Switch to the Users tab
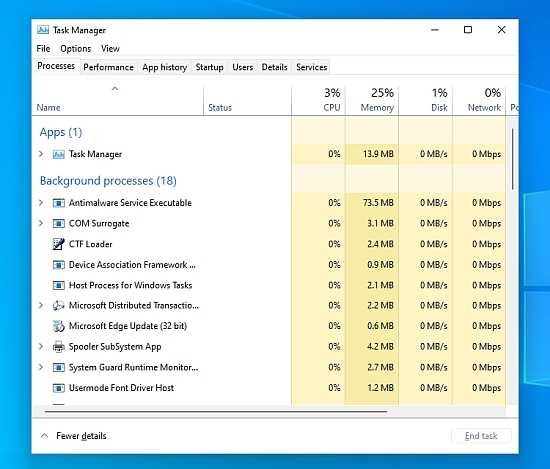 [x=242, y=67]
